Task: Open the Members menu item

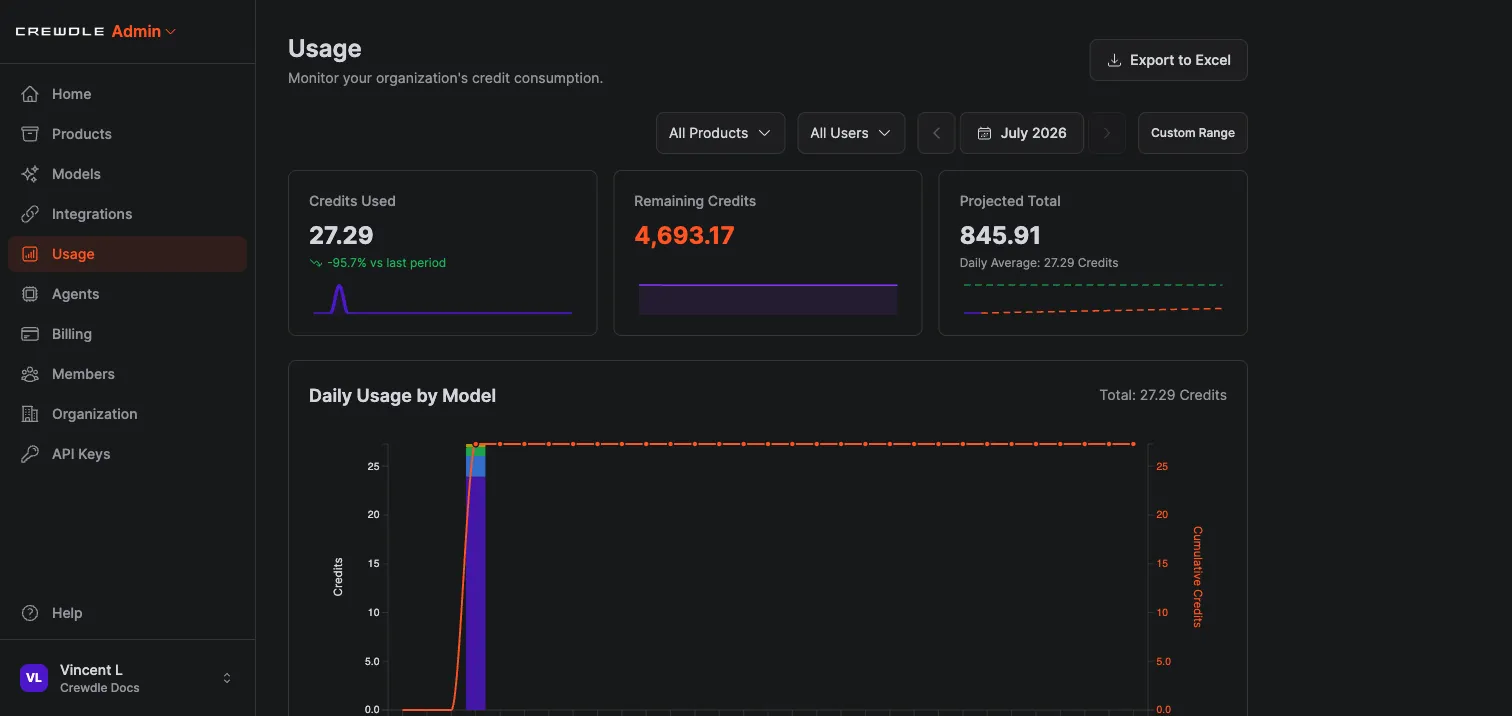Action: click(127, 374)
